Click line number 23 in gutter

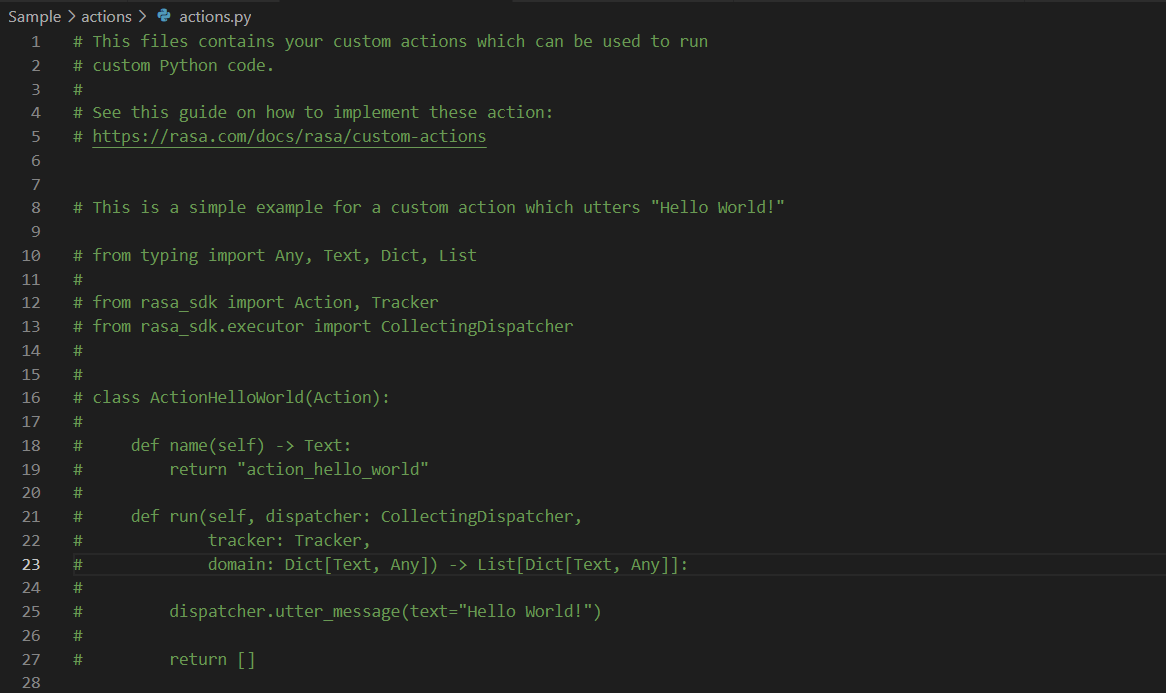point(30,564)
